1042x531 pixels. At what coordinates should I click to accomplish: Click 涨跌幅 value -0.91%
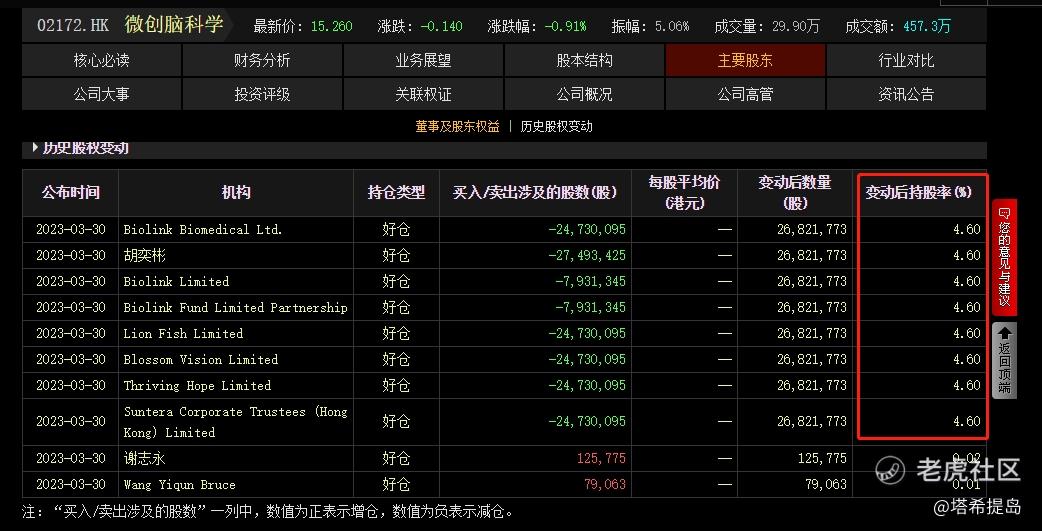pyautogui.click(x=565, y=27)
